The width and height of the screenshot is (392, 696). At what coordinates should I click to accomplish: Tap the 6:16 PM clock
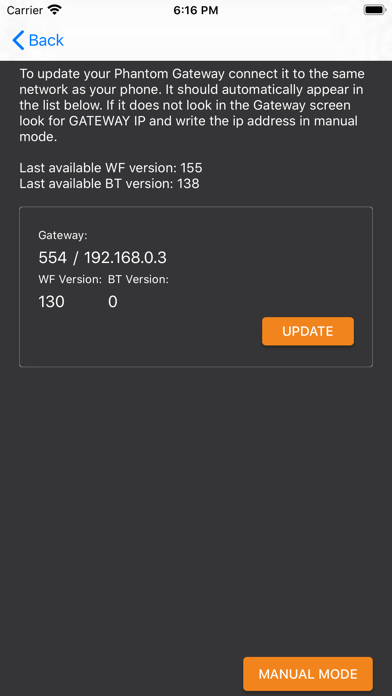point(196,10)
